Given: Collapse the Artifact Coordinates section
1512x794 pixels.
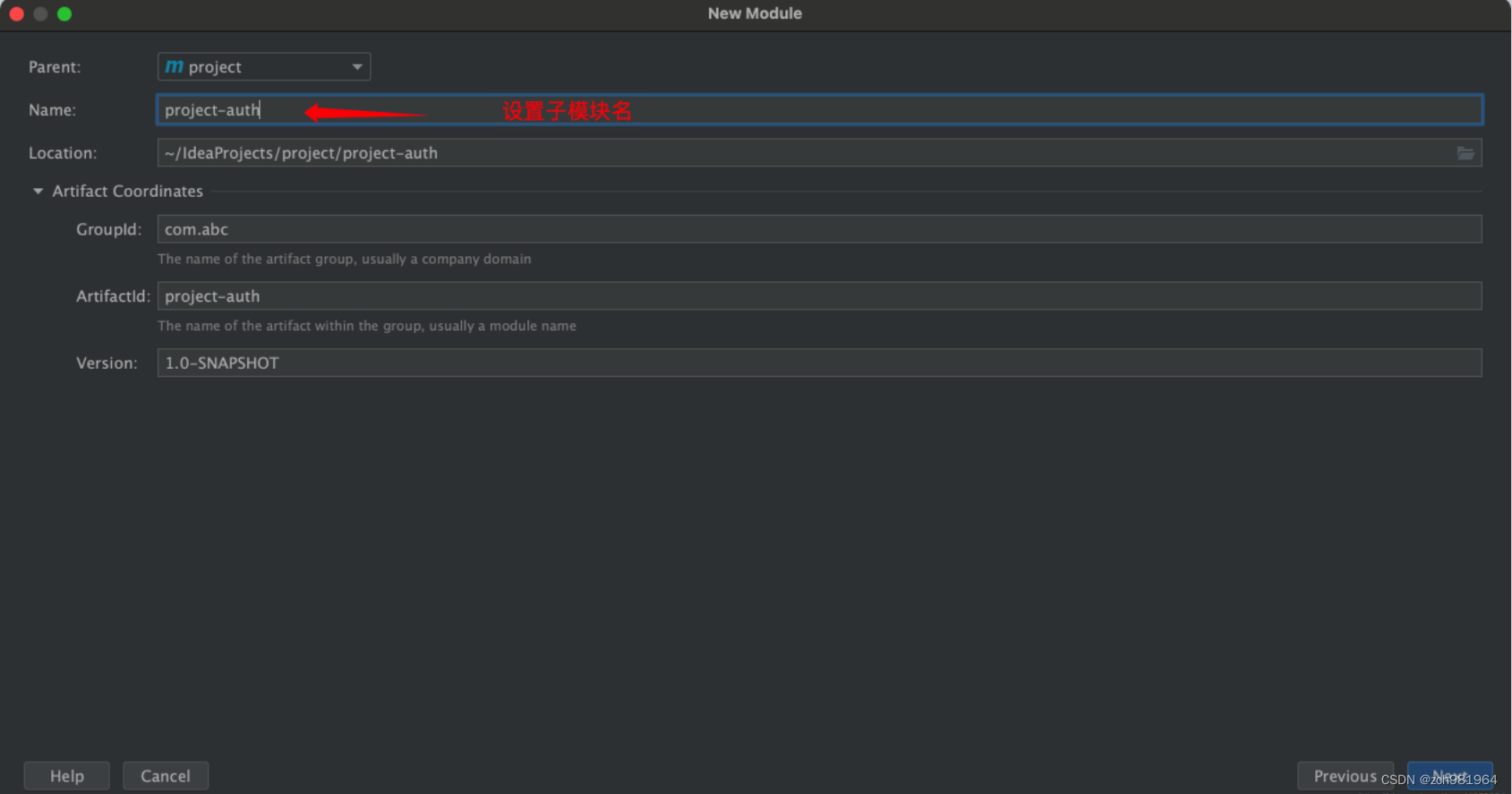Looking at the screenshot, I should pyautogui.click(x=38, y=192).
